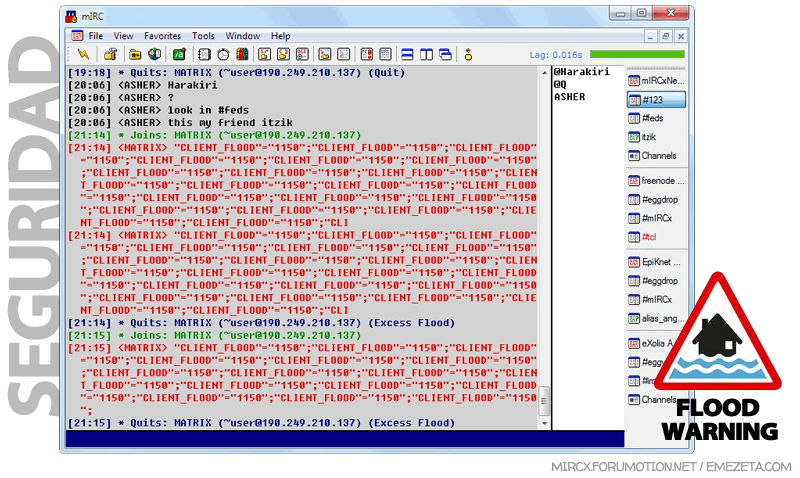Open the Help menu
The height and width of the screenshot is (478, 800).
pos(280,36)
